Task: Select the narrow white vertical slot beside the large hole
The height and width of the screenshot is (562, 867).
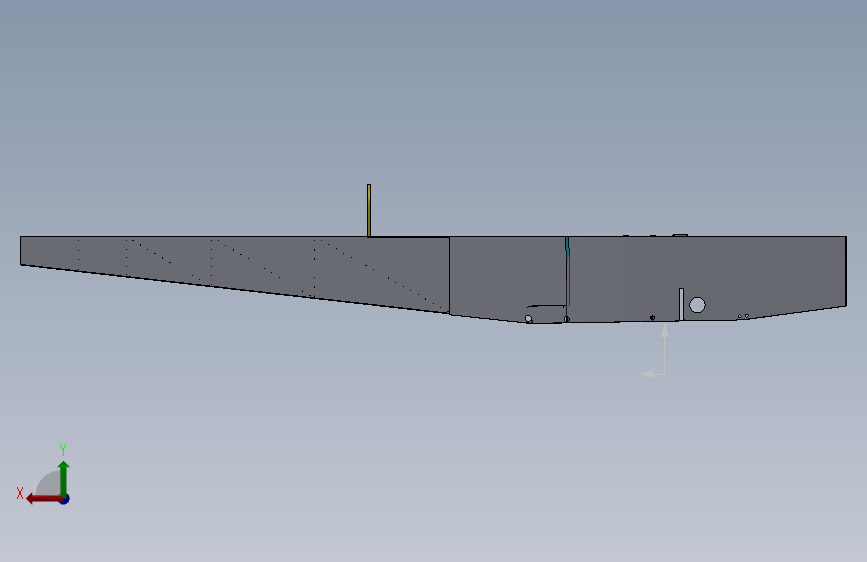Action: 681,304
